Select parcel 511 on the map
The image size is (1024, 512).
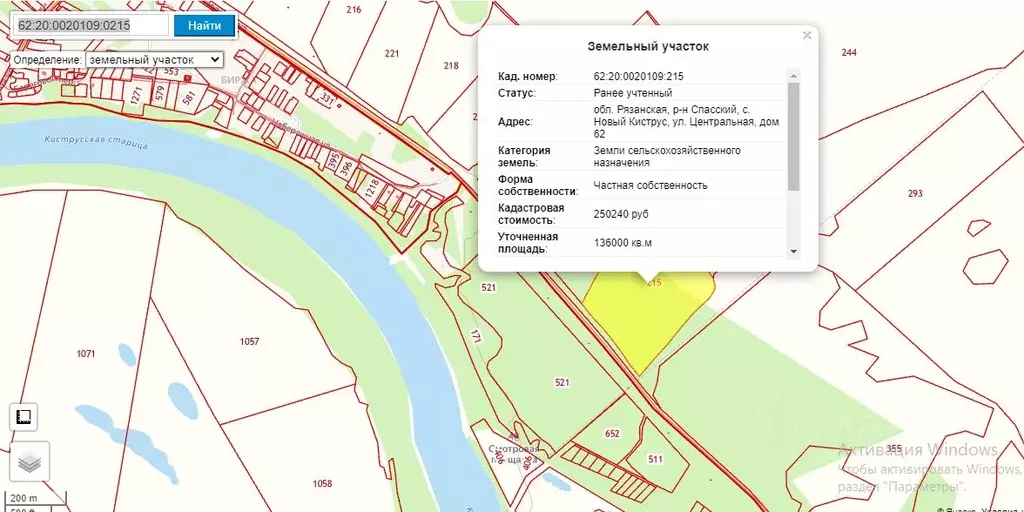656,459
